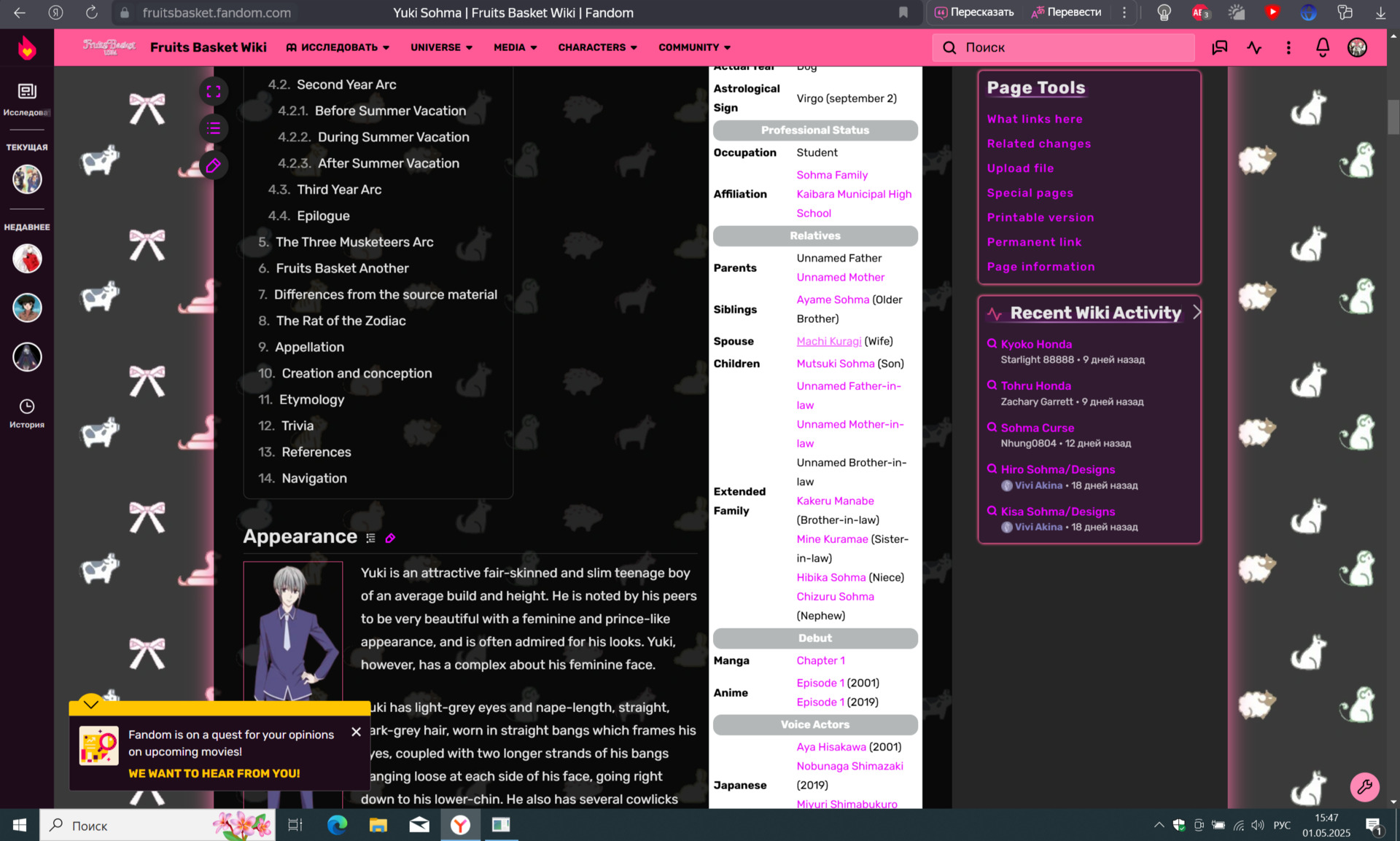Open the Universe navigation menu
The height and width of the screenshot is (841, 1400).
pos(441,47)
